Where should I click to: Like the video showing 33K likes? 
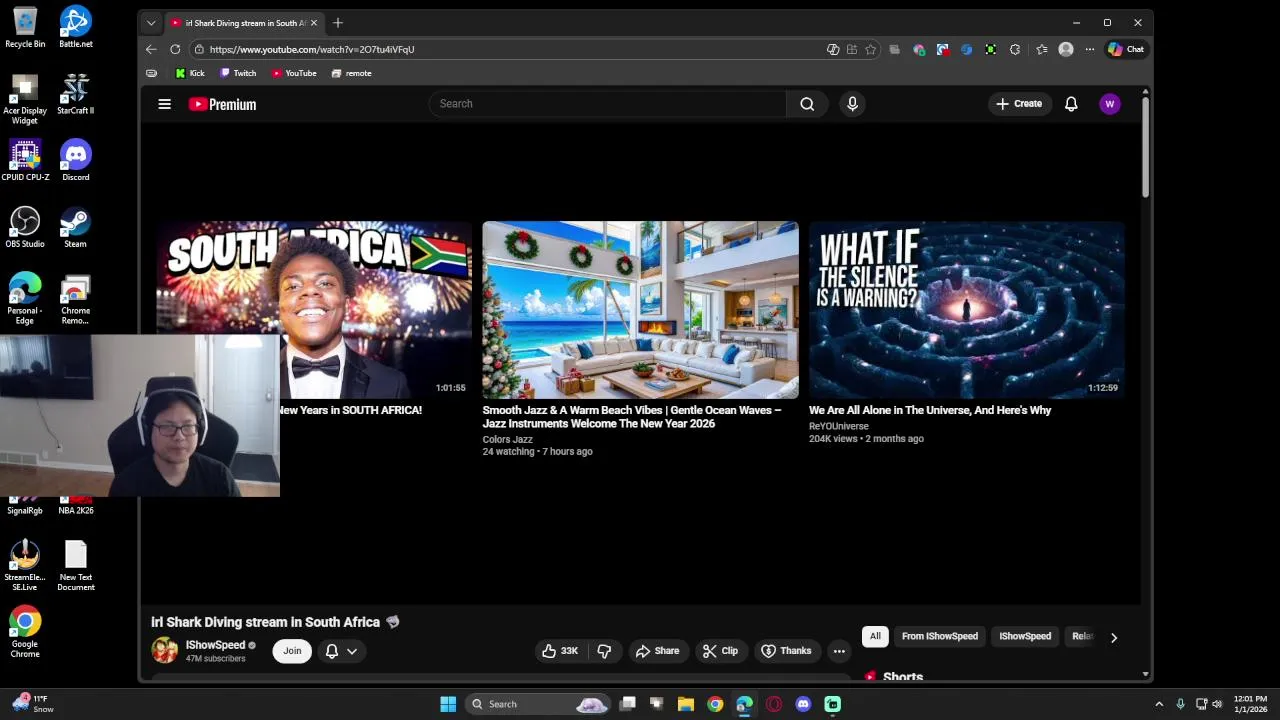(560, 651)
